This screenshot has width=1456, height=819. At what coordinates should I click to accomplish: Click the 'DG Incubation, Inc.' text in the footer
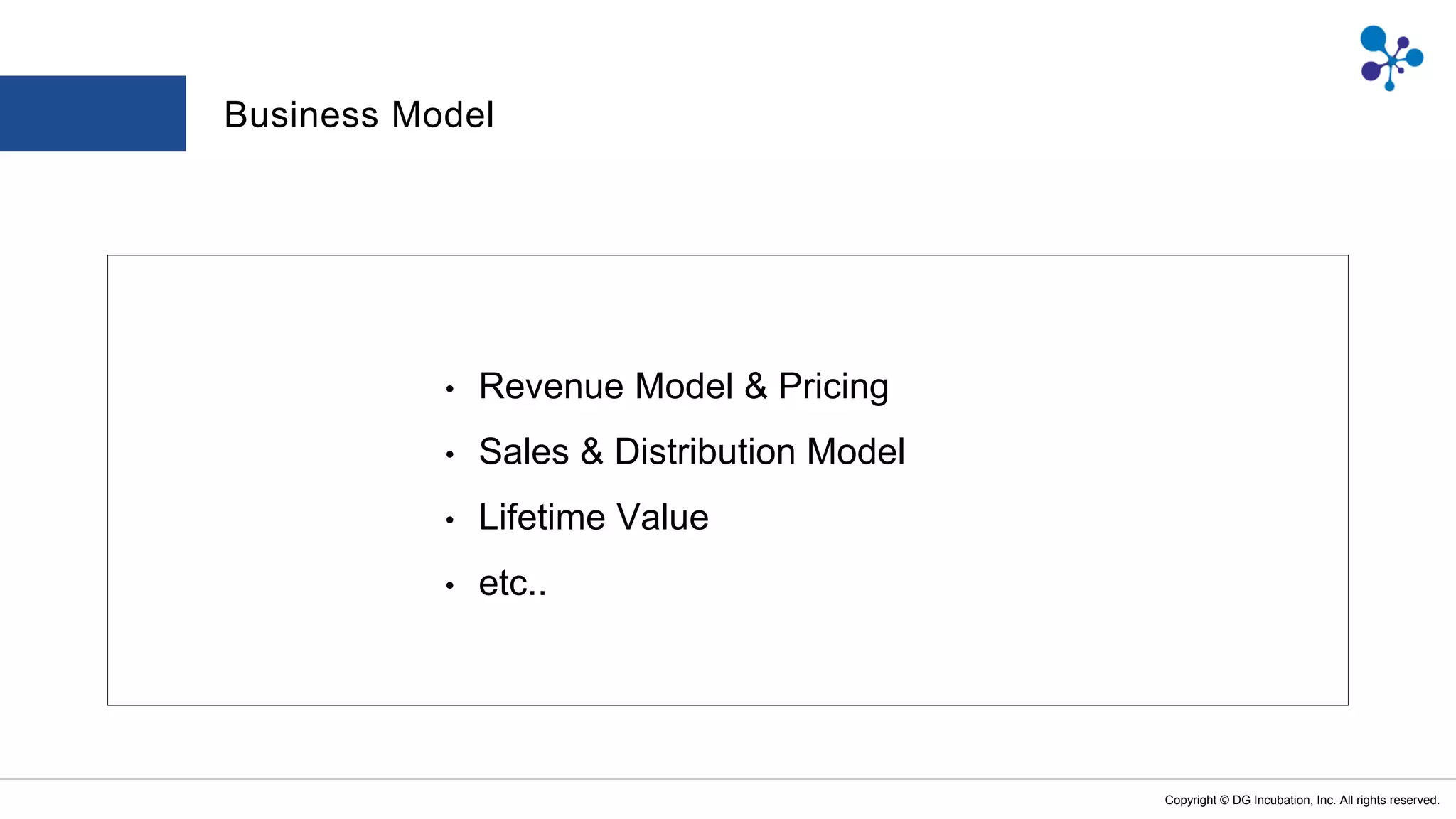point(1283,800)
